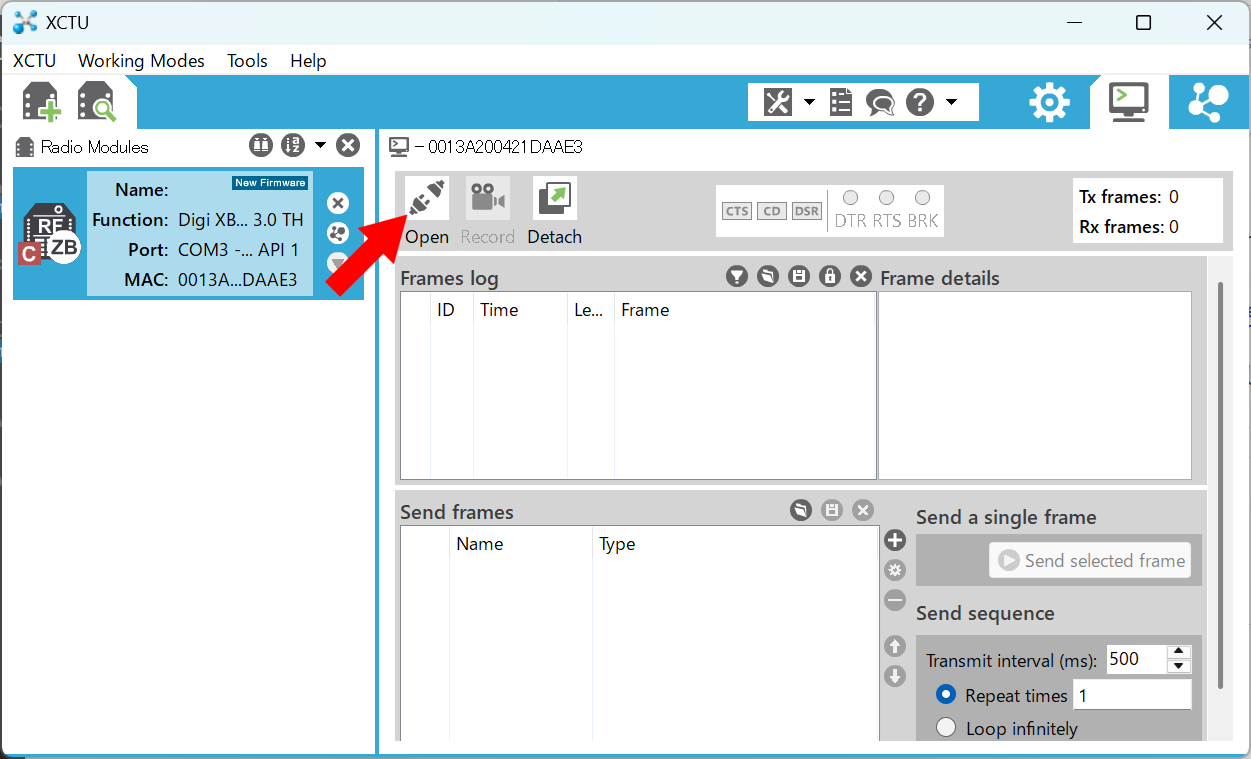Load a Send frames list file

(800, 511)
